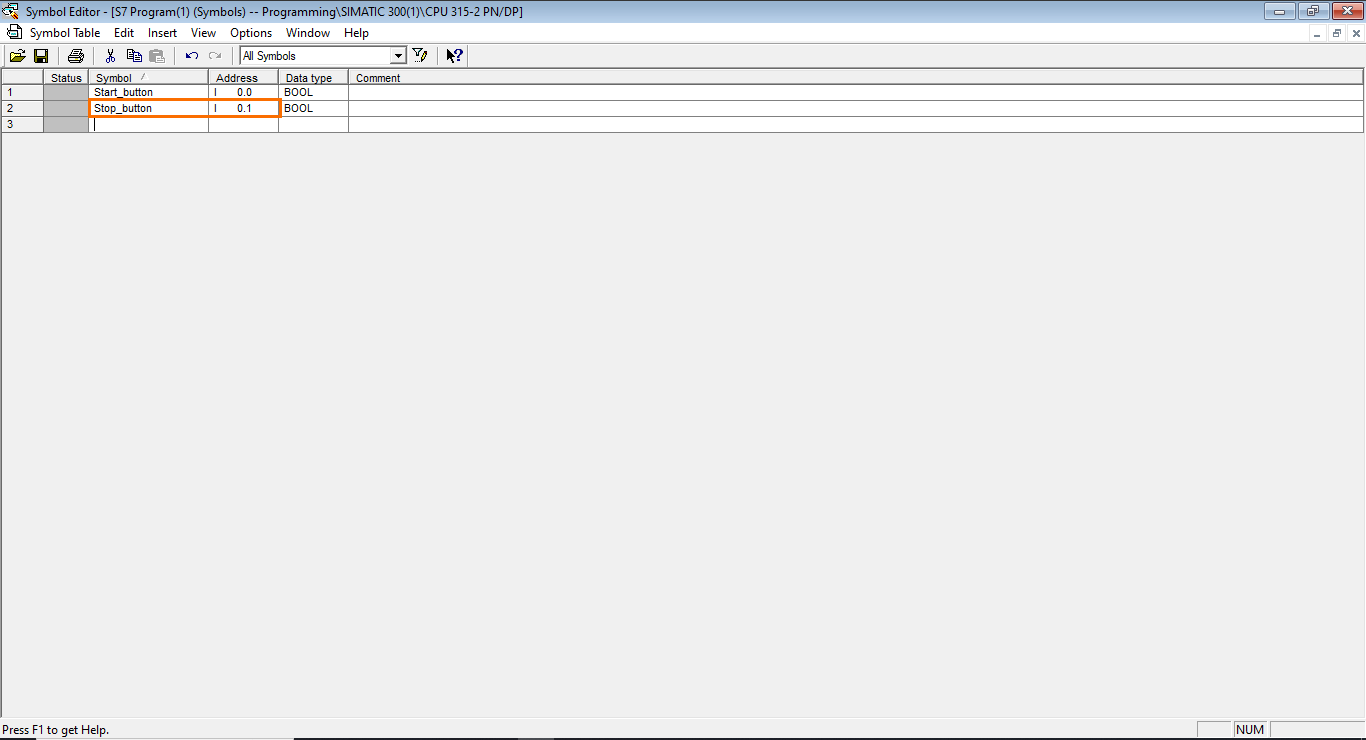
Task: Click the empty symbol field in row 3
Action: (148, 124)
